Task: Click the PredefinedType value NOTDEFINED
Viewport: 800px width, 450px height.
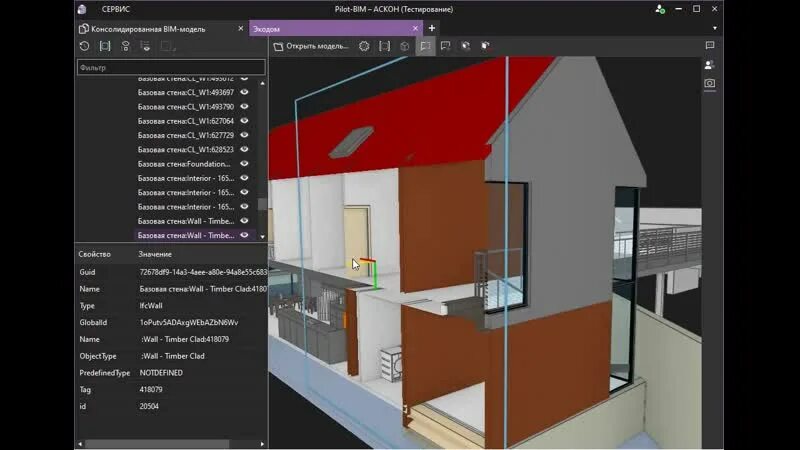Action: coord(161,373)
